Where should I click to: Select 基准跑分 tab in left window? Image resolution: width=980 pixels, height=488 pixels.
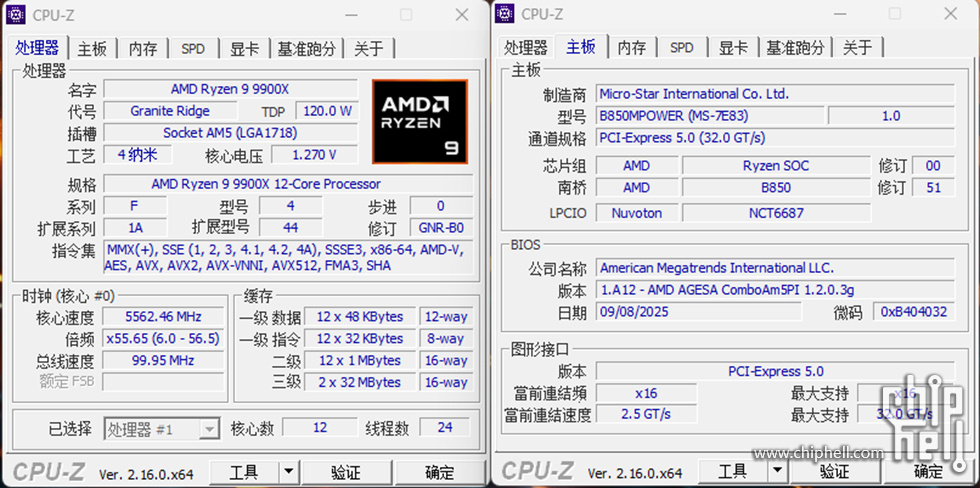[307, 48]
